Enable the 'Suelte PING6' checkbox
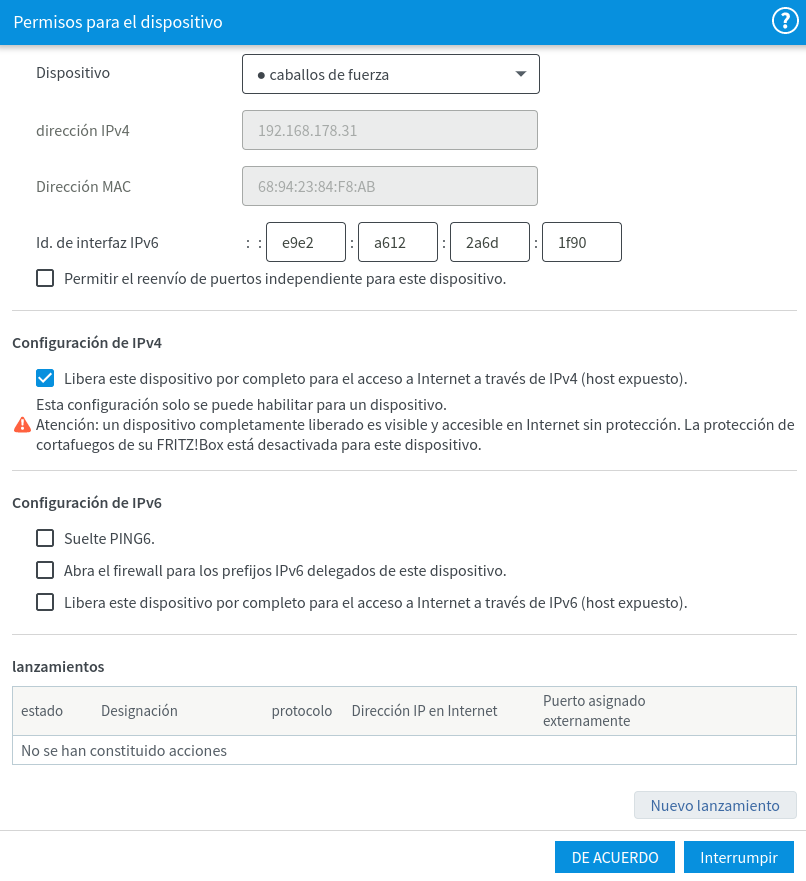Screen dimensions: 806x881 point(45,539)
